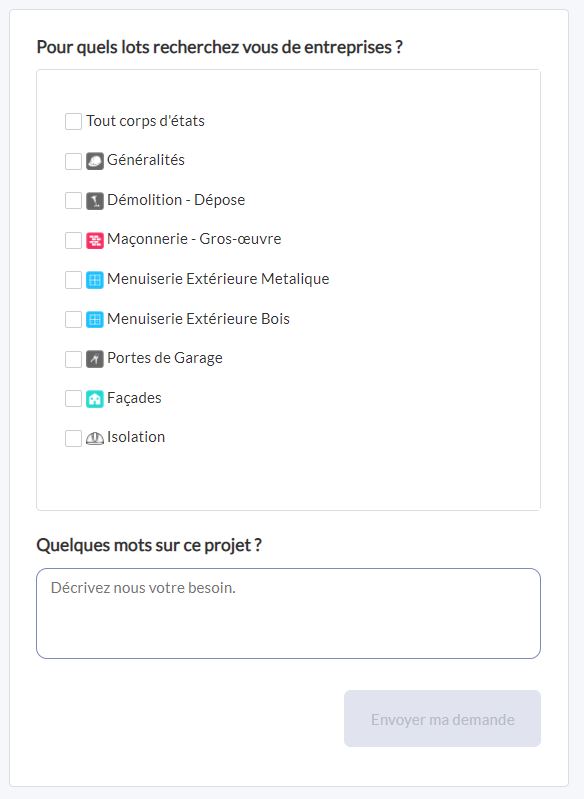This screenshot has width=584, height=799.
Task: Click the teal Façades house icon
Action: point(95,398)
